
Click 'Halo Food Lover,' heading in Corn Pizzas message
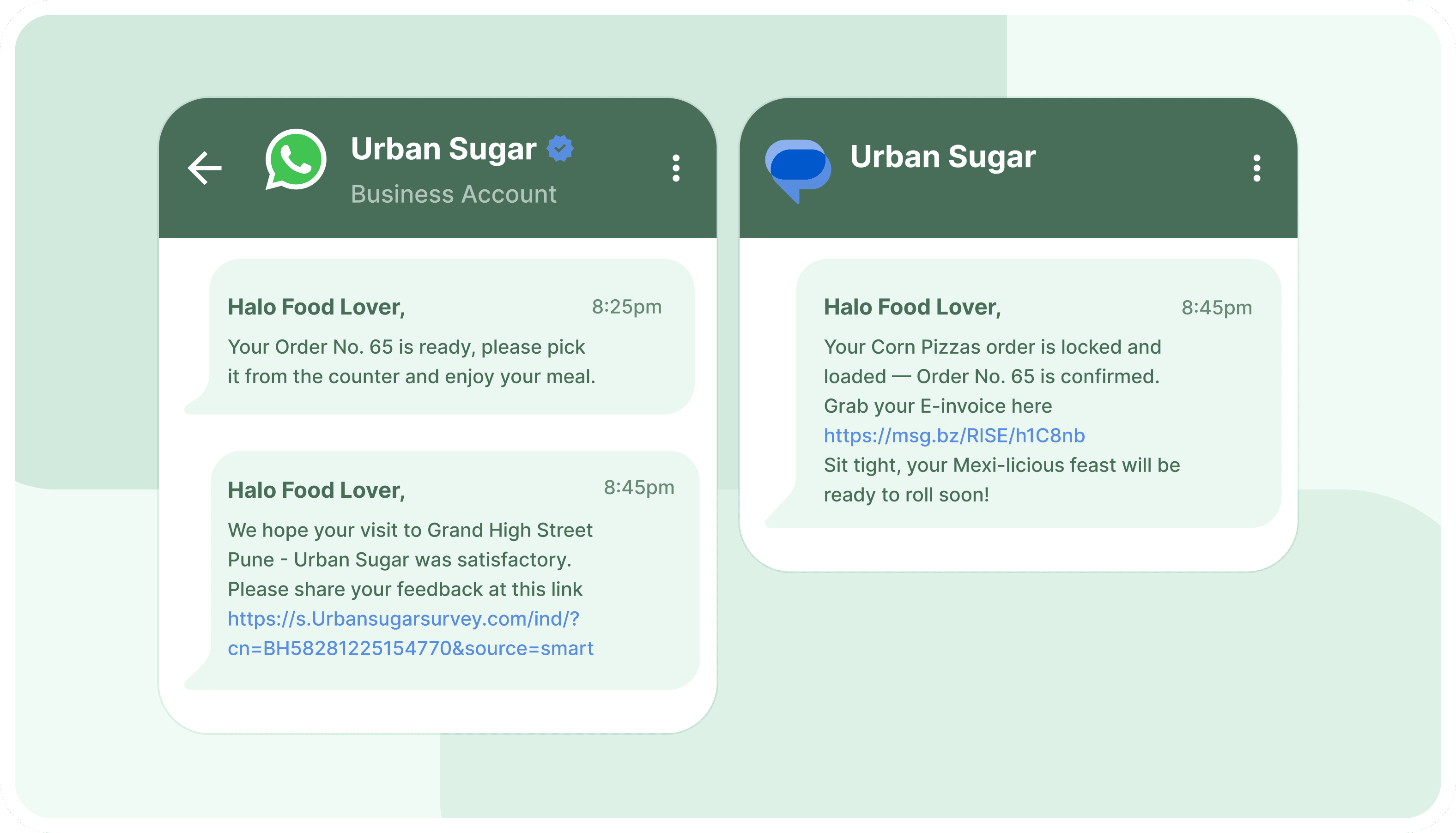coord(912,307)
